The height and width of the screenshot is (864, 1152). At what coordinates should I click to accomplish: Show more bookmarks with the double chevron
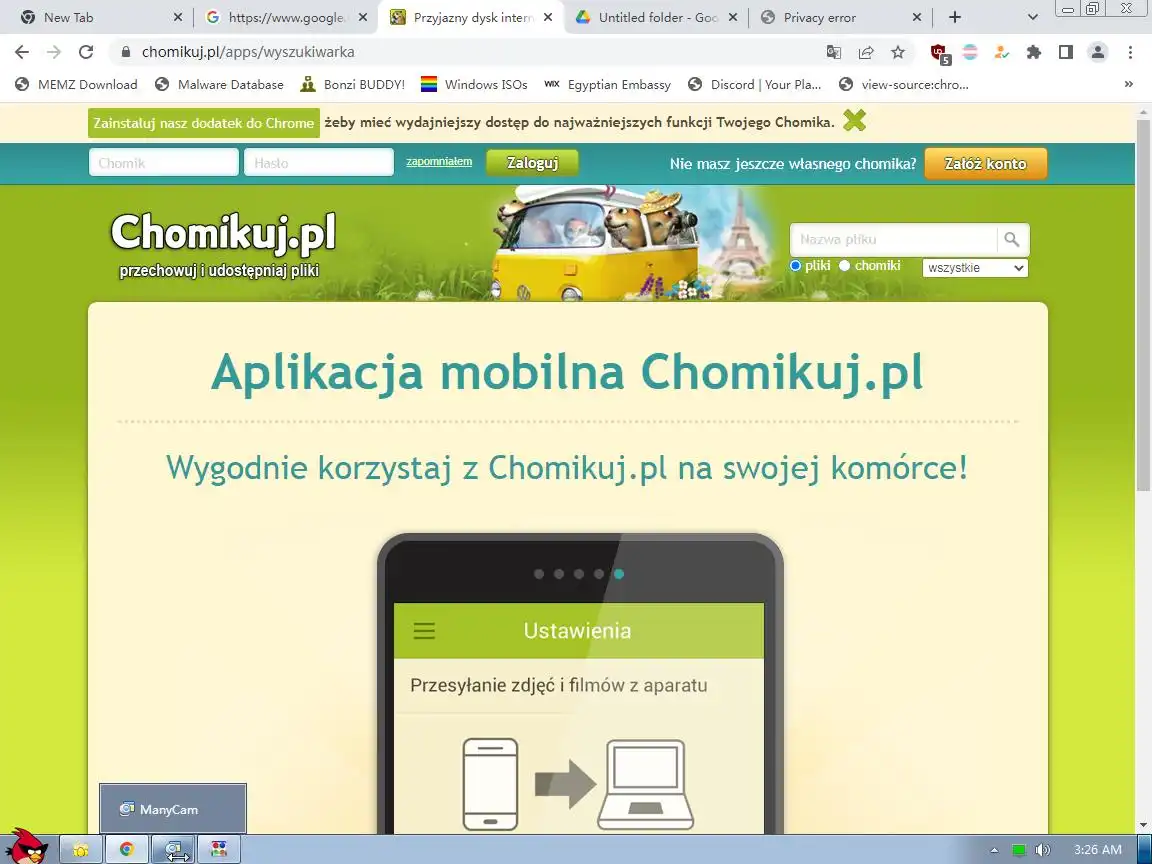tap(1128, 84)
